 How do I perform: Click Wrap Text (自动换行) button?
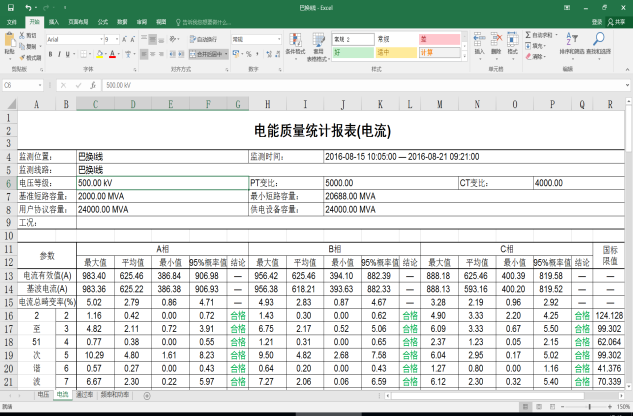tap(203, 39)
